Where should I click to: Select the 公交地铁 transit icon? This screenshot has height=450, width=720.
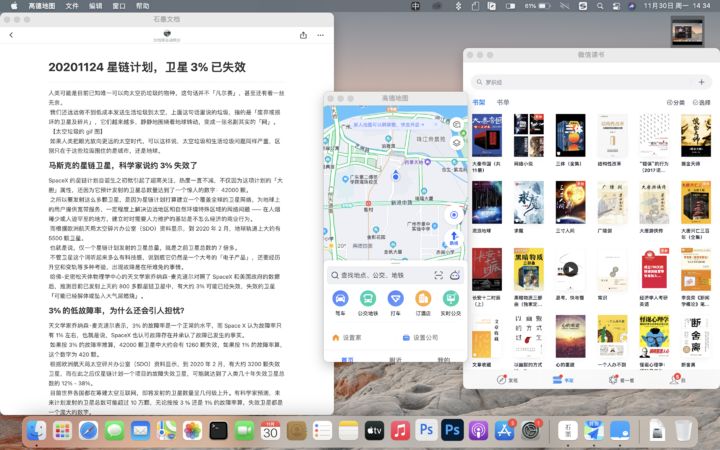(368, 299)
